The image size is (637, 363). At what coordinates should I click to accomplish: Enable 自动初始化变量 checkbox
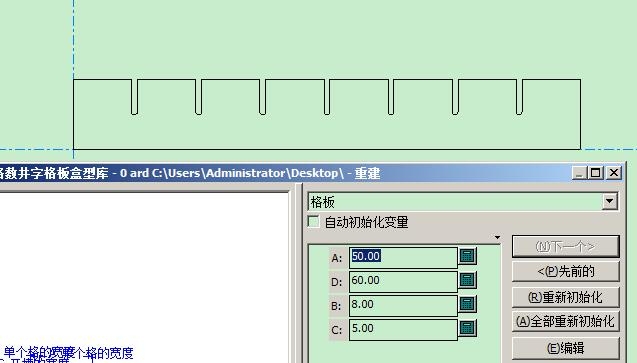click(x=314, y=222)
